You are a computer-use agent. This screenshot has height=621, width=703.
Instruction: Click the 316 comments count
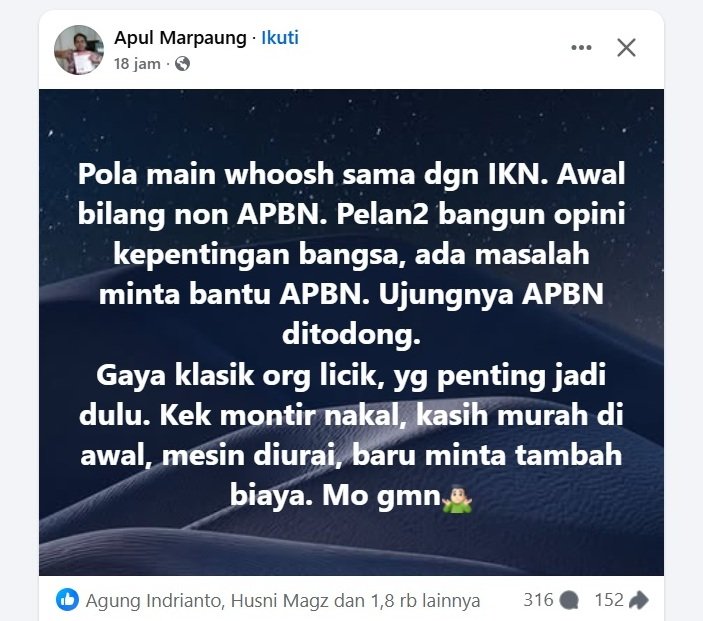coord(538,600)
